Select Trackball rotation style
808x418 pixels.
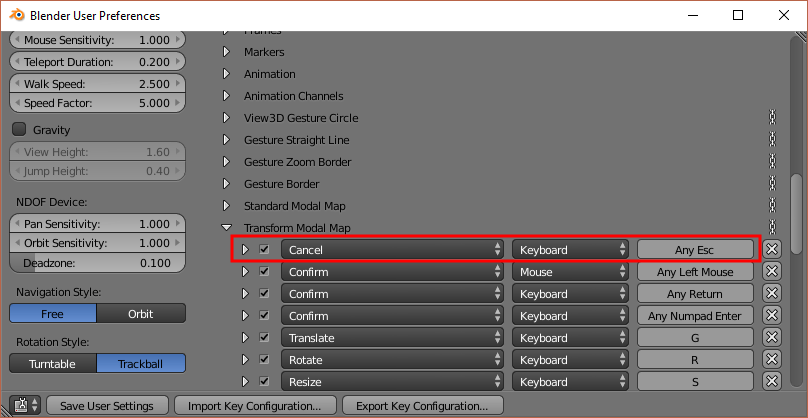[141, 363]
